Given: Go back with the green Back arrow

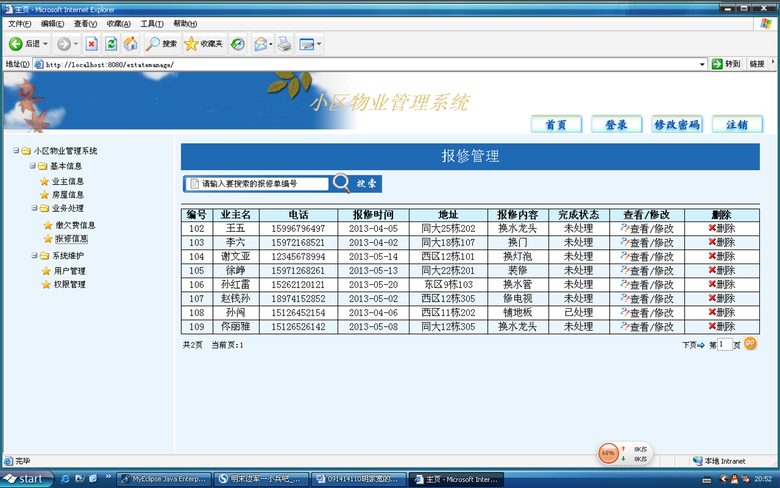Looking at the screenshot, I should click(x=16, y=44).
